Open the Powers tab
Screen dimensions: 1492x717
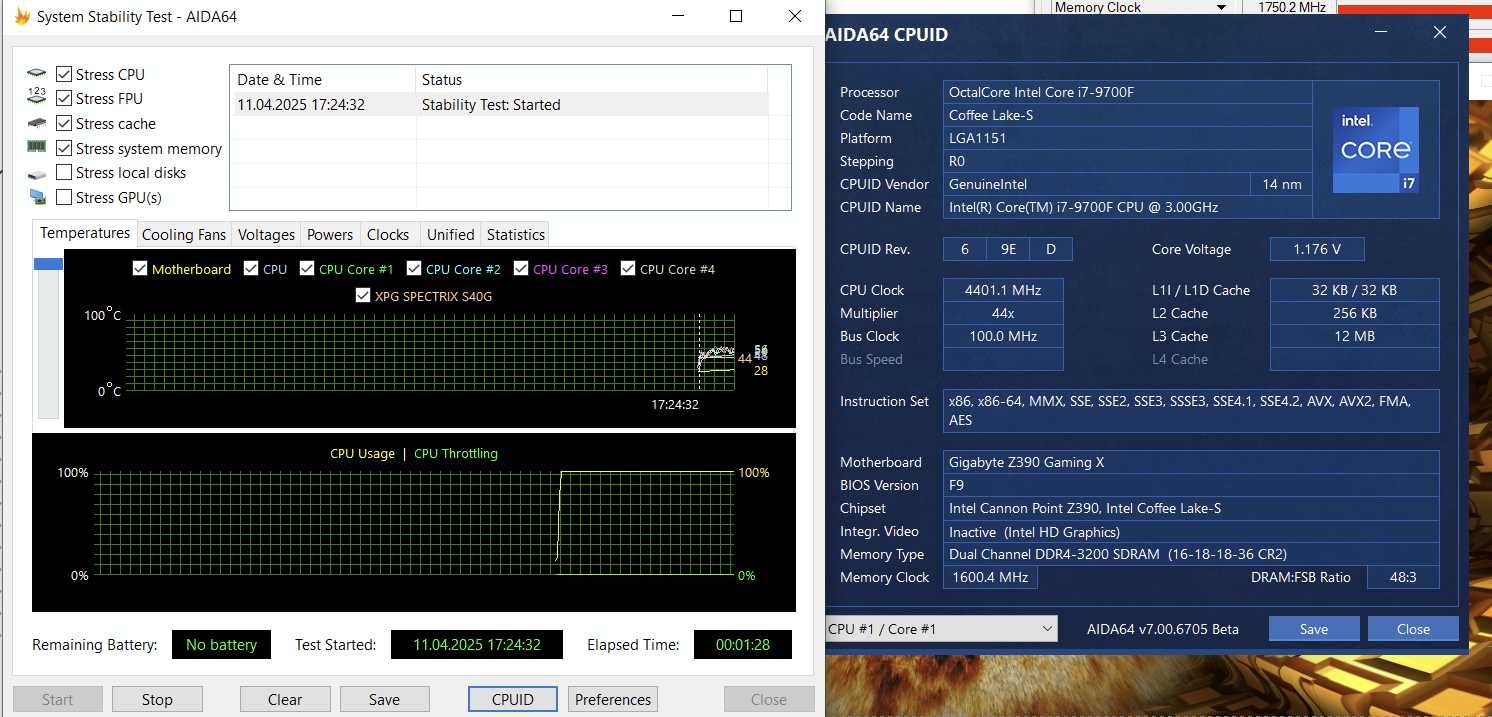pyautogui.click(x=330, y=234)
